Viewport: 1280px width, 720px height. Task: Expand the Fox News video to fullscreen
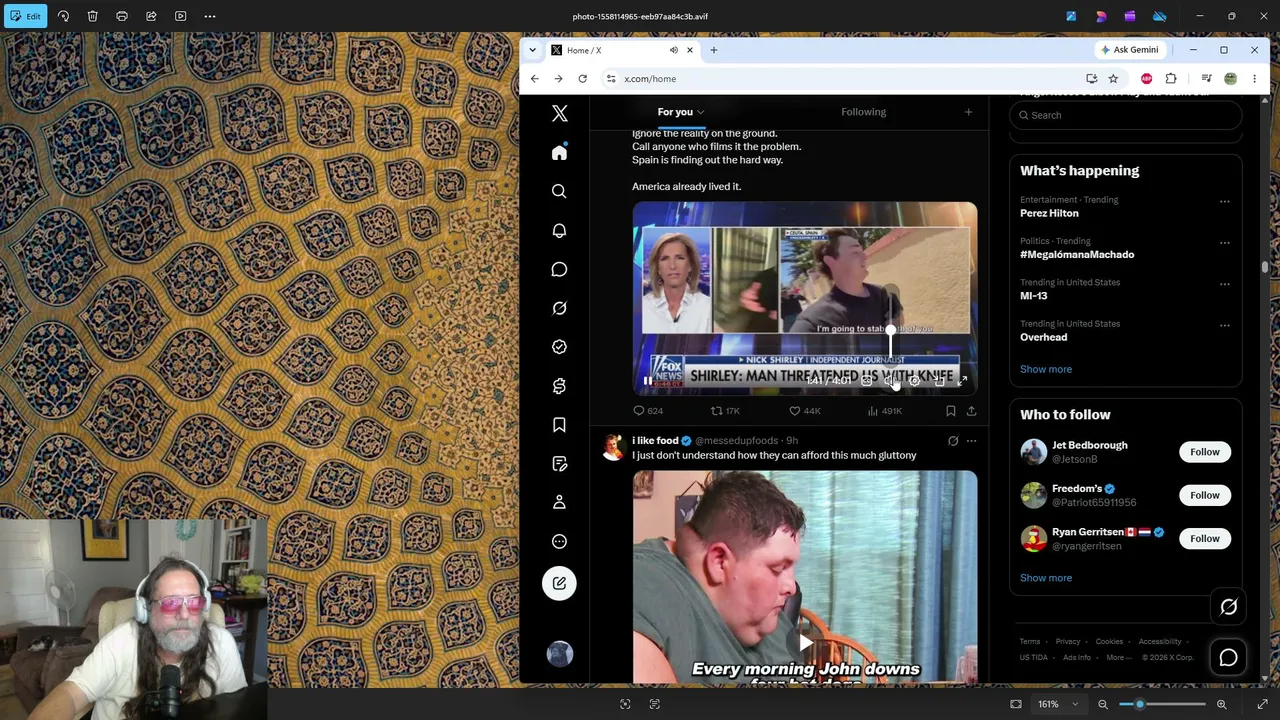pos(962,381)
